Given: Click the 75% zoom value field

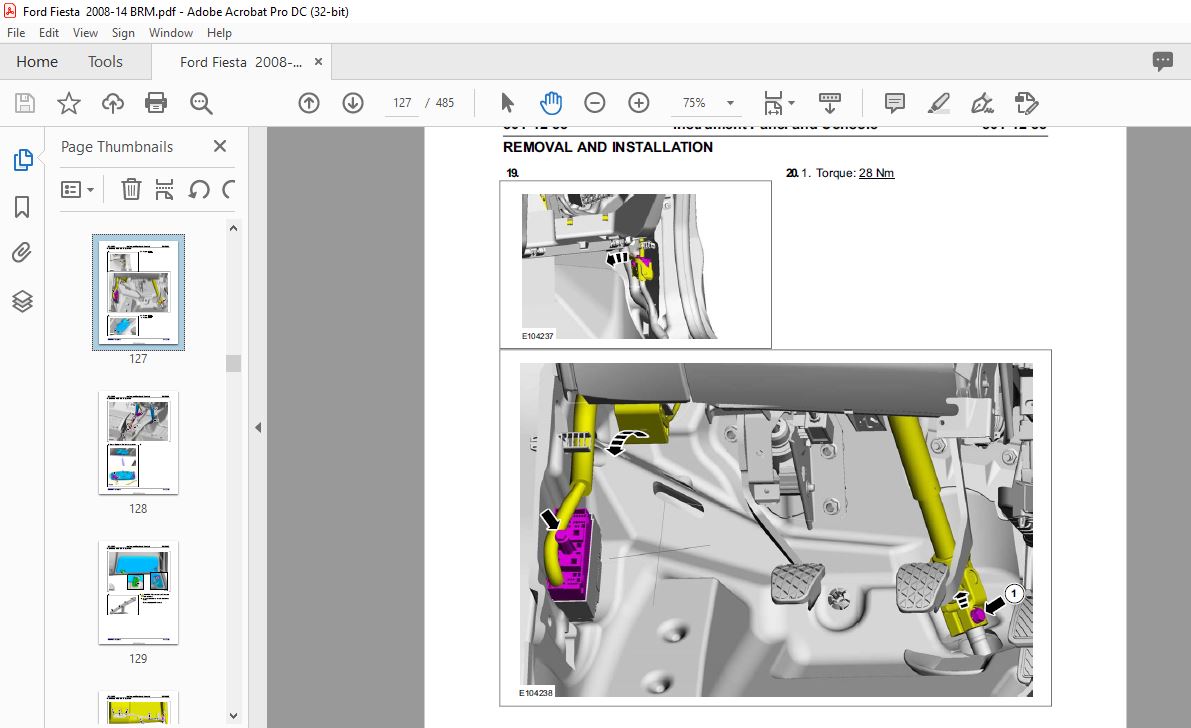Looking at the screenshot, I should (693, 103).
